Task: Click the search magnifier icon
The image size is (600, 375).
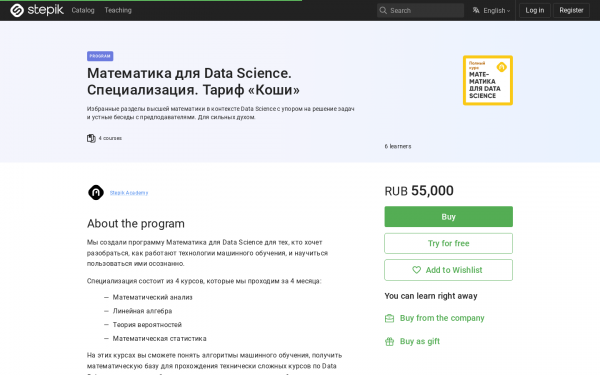Action: (383, 10)
